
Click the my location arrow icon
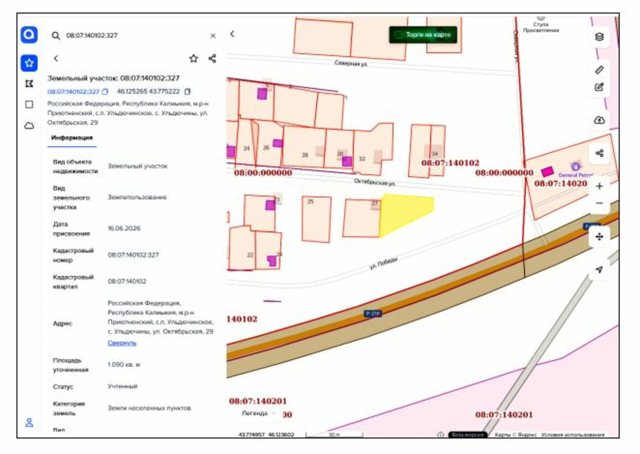tap(599, 269)
